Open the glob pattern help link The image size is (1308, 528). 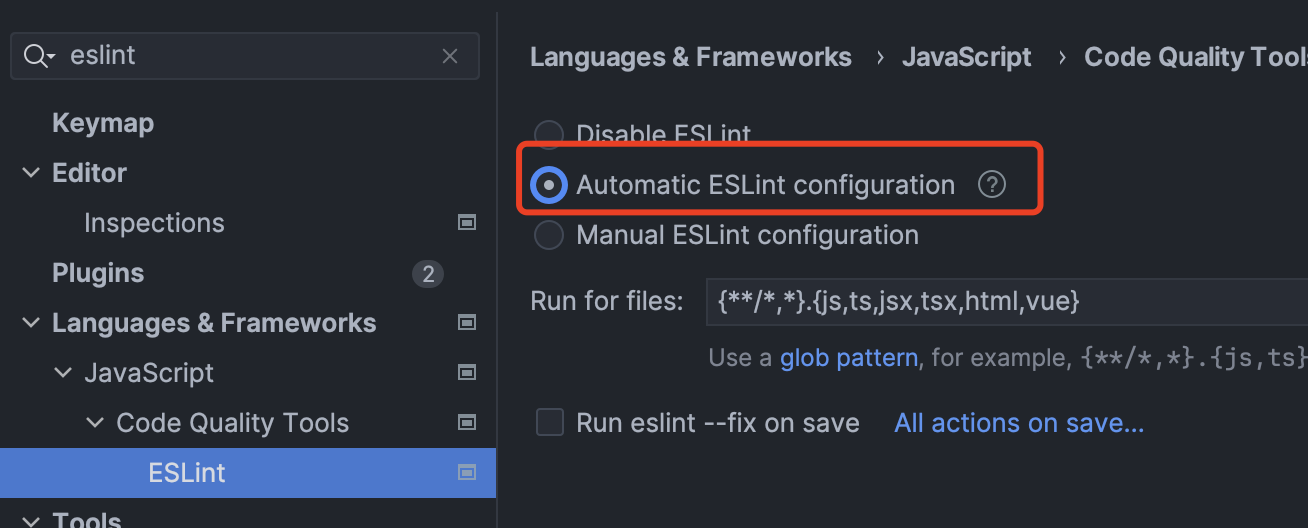[848, 358]
